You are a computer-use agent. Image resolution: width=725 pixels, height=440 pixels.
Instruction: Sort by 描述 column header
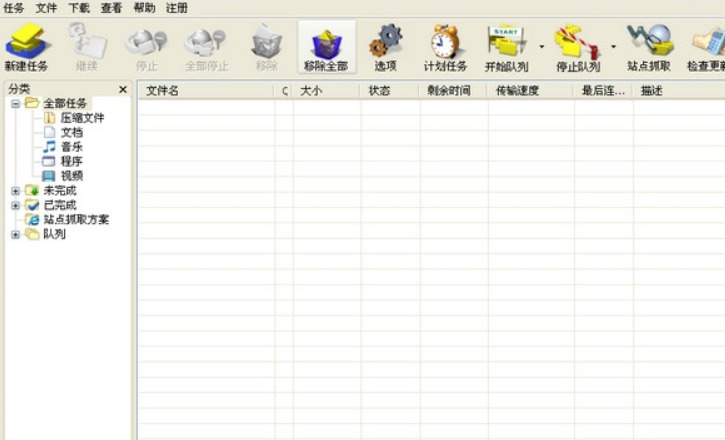(679, 91)
